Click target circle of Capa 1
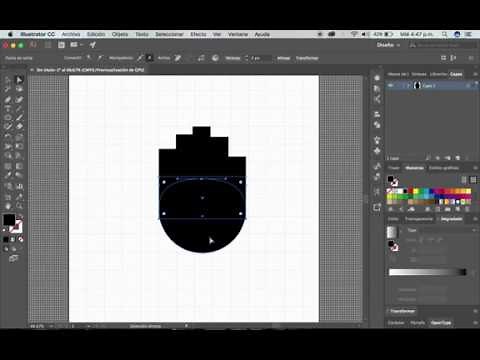480x360 pixels. 468,86
